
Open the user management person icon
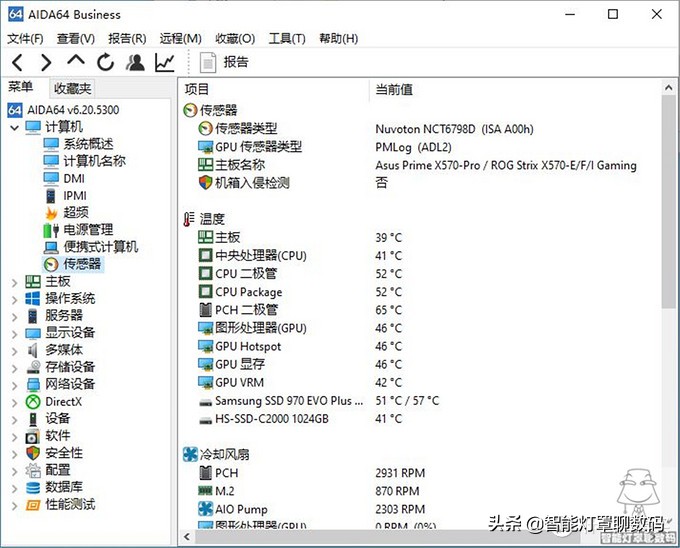(135, 62)
